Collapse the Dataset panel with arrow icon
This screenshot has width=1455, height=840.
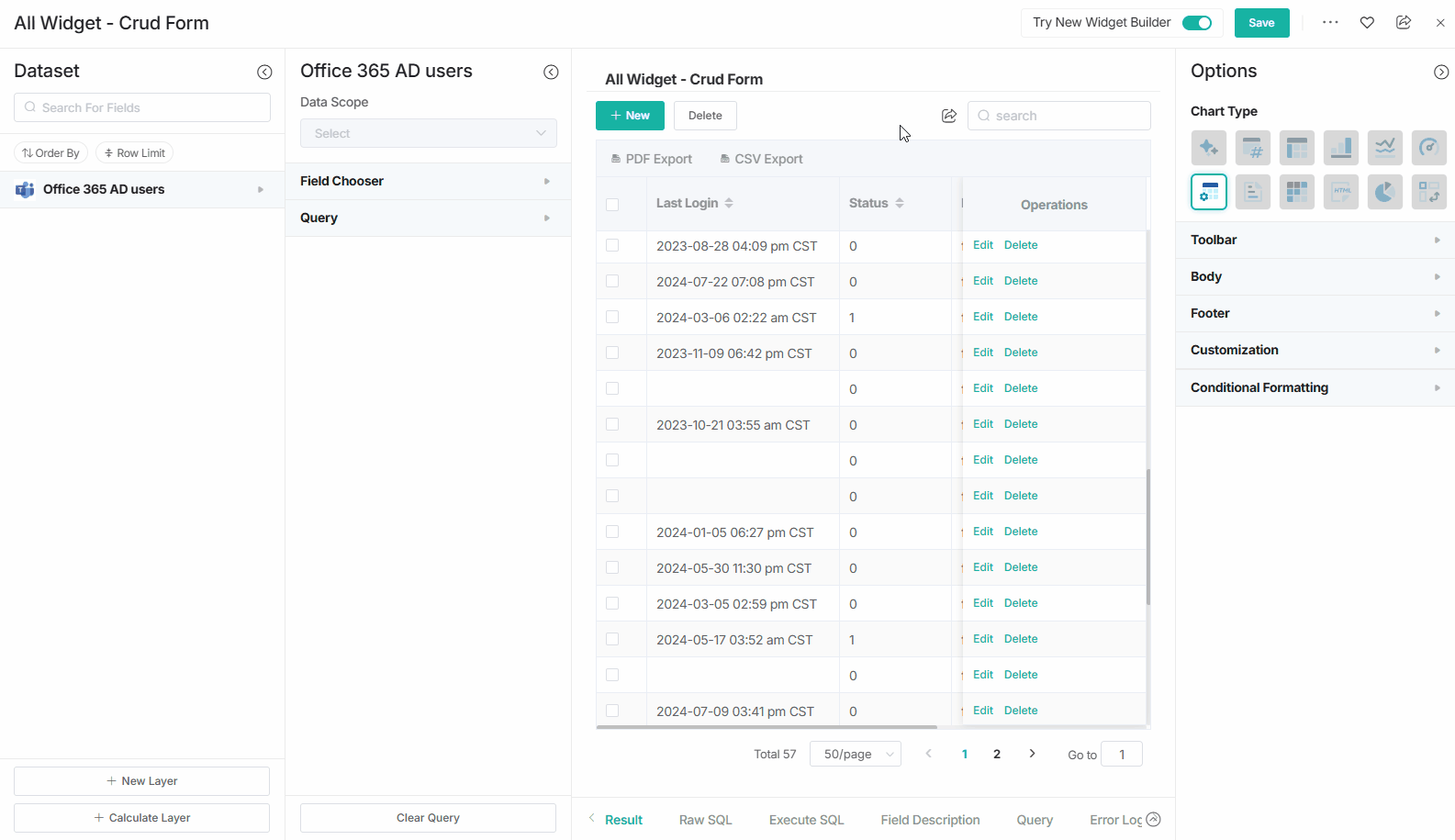[x=264, y=72]
